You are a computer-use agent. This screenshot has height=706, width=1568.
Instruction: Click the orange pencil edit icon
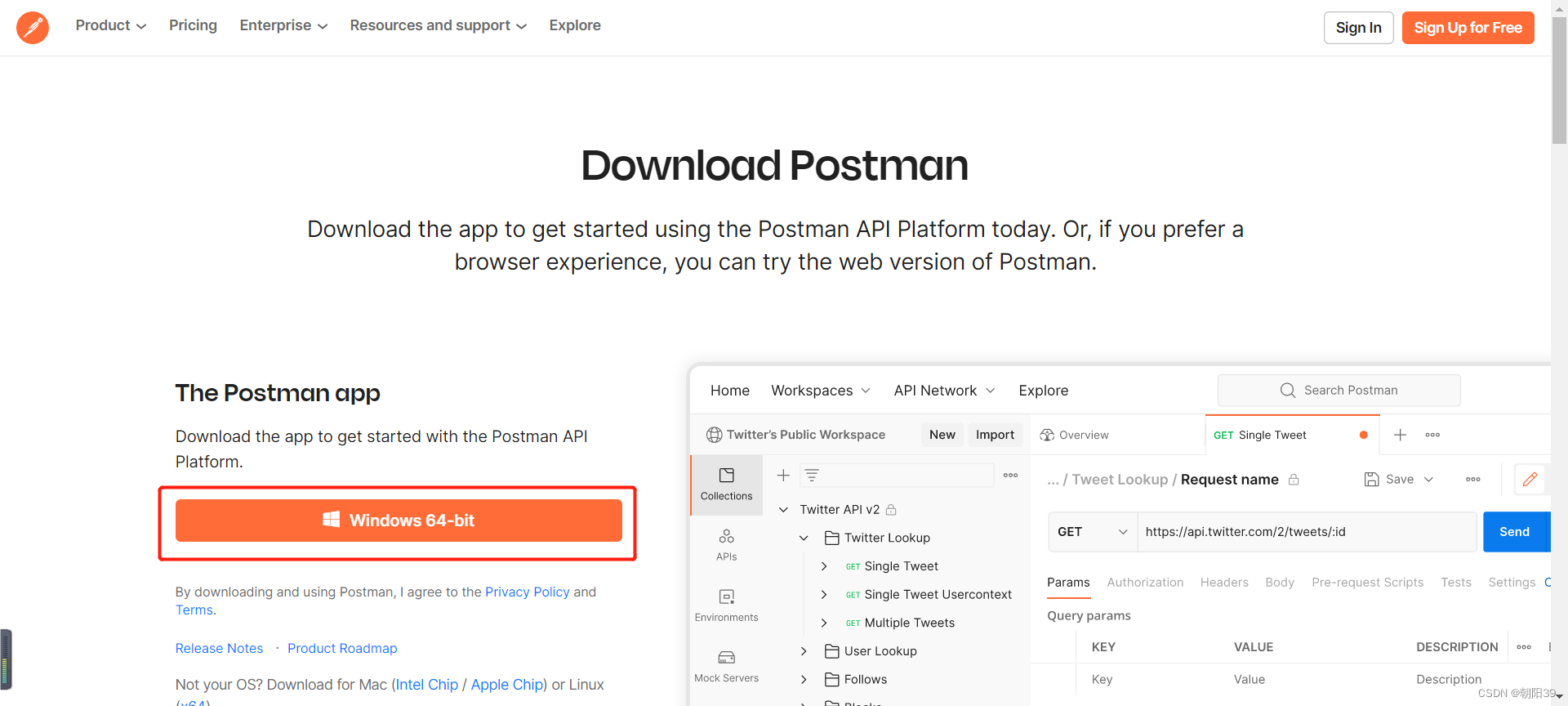(1530, 480)
